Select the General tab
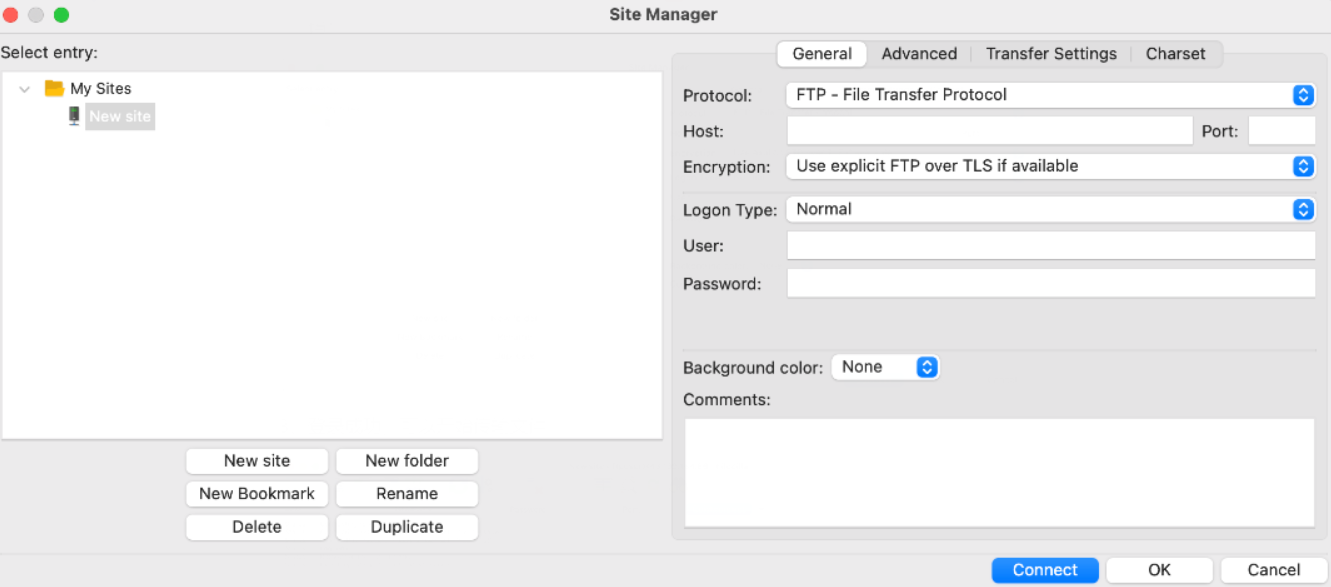 pyautogui.click(x=822, y=54)
